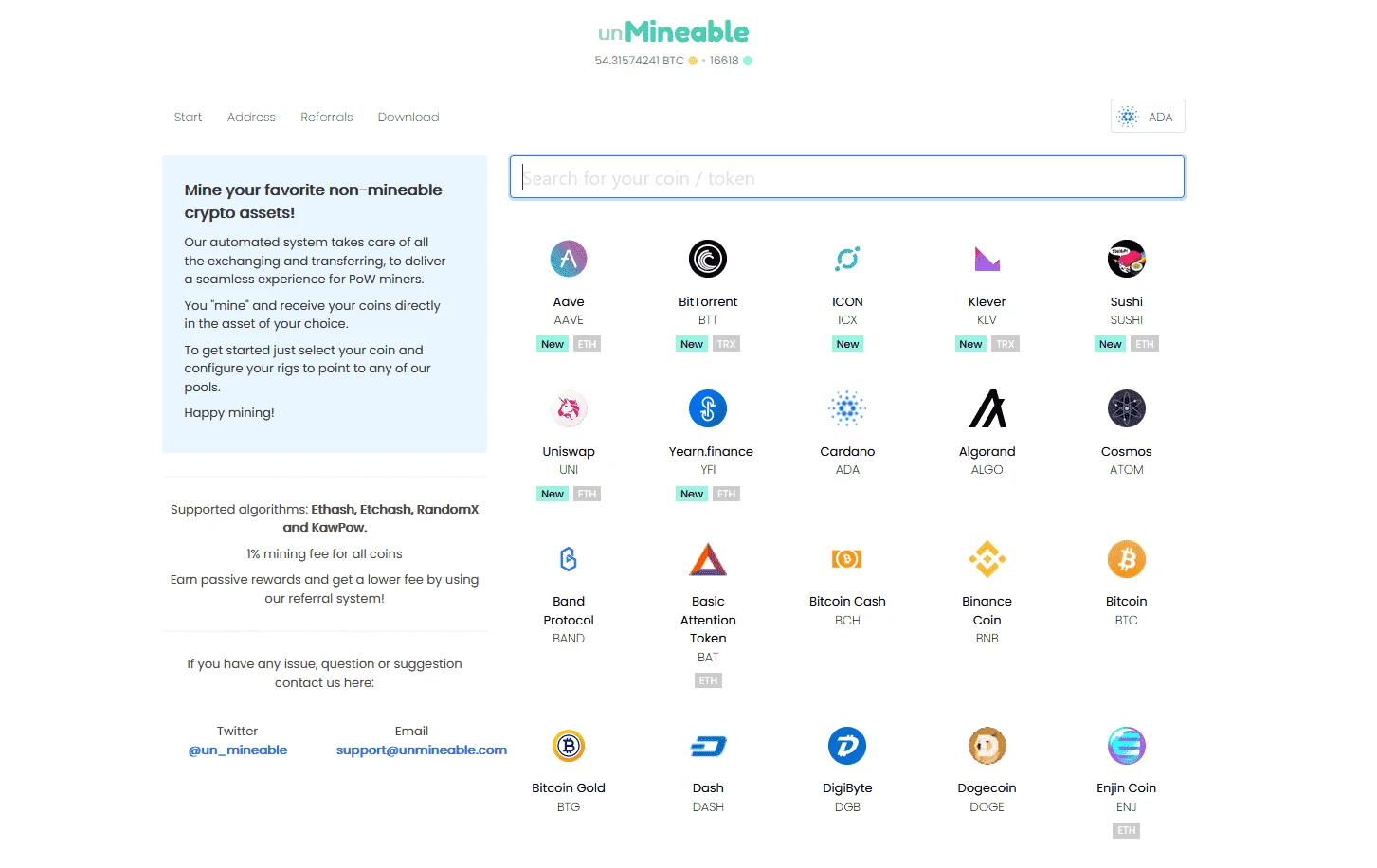Click the Binance Coin name
1377x868 pixels.
[x=987, y=610]
